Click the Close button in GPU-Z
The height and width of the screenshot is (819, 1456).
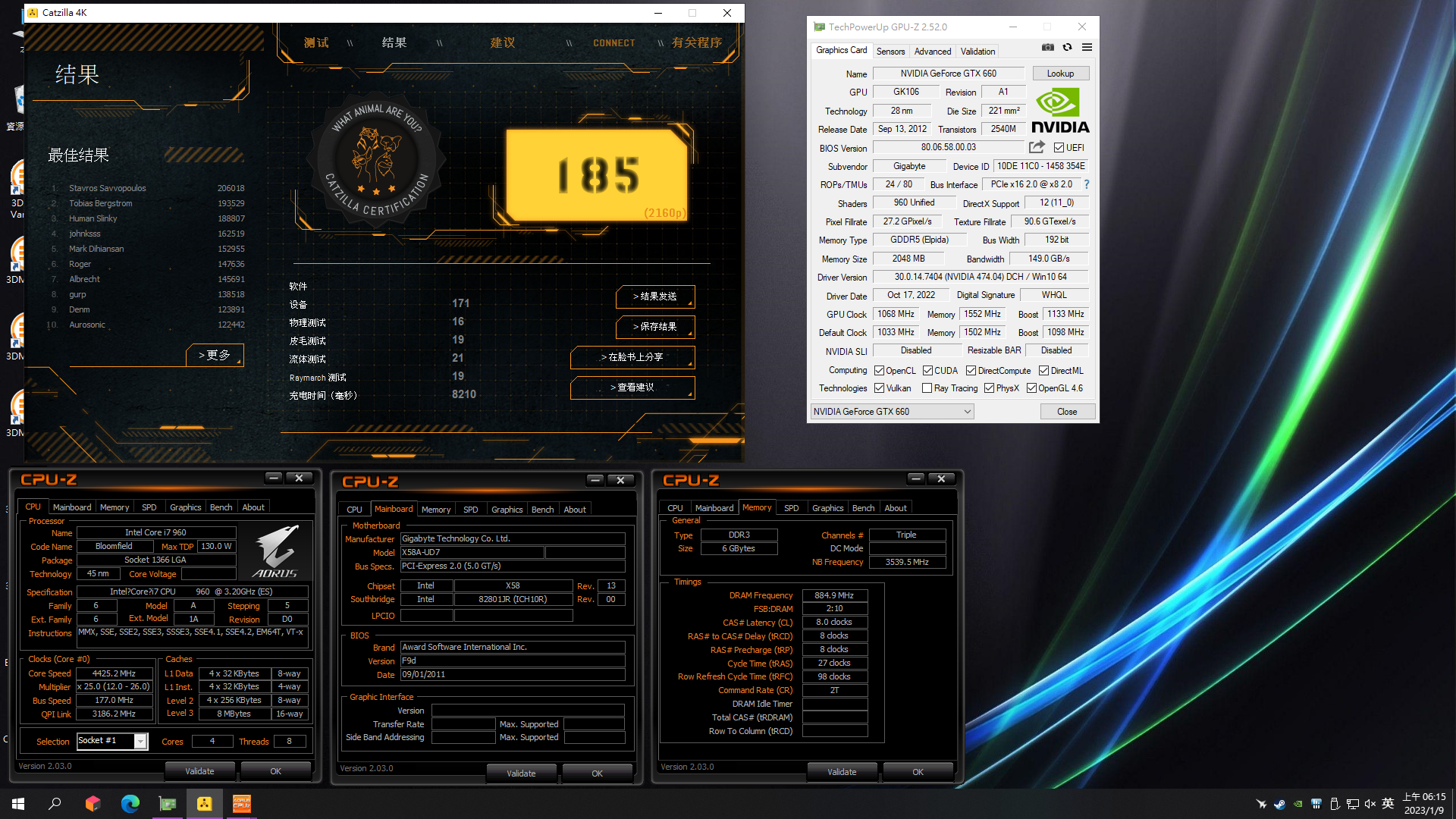pos(1066,412)
